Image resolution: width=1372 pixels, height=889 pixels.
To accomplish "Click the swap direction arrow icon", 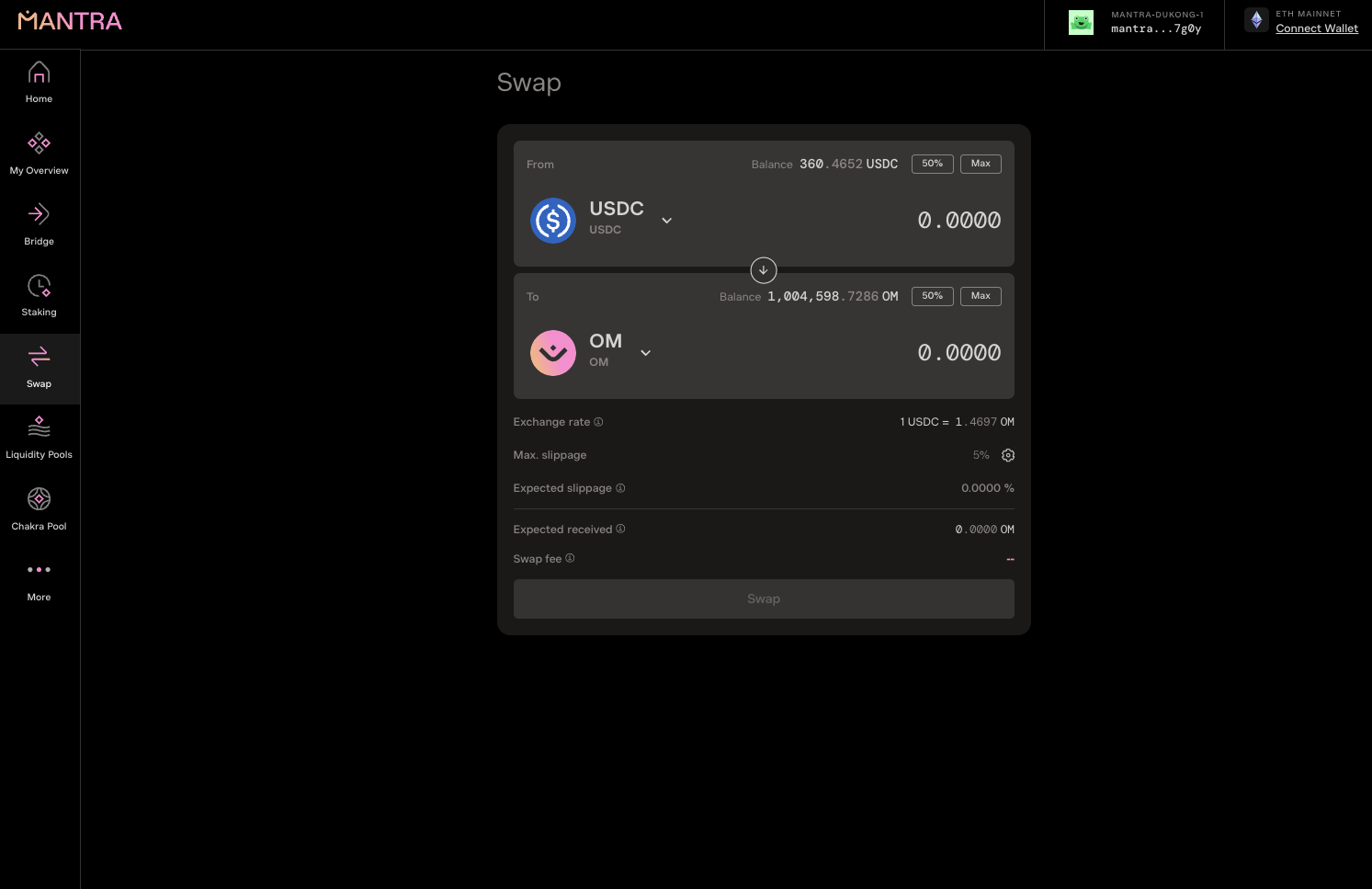I will (x=764, y=270).
